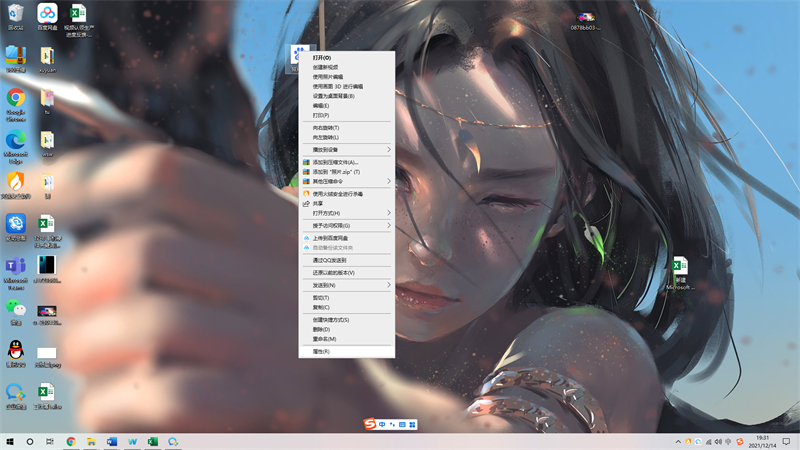
Task: Choose 共享 in the context menu
Action: coord(346,204)
